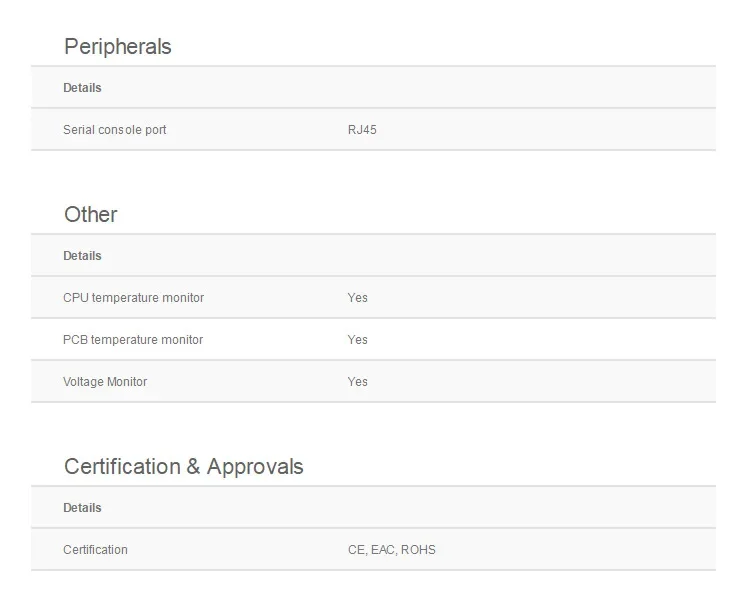Click the ROHS certification value
750x614 pixels.
[418, 550]
